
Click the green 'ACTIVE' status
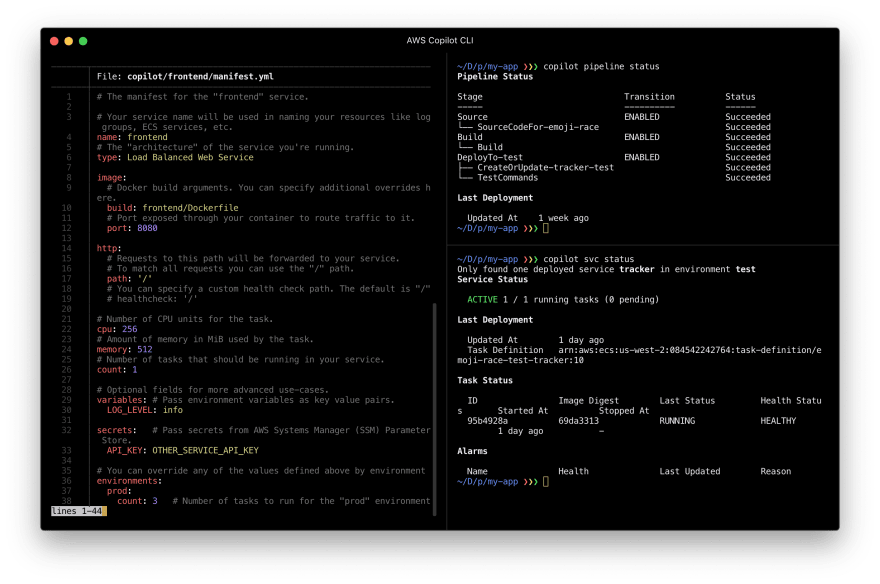482,299
